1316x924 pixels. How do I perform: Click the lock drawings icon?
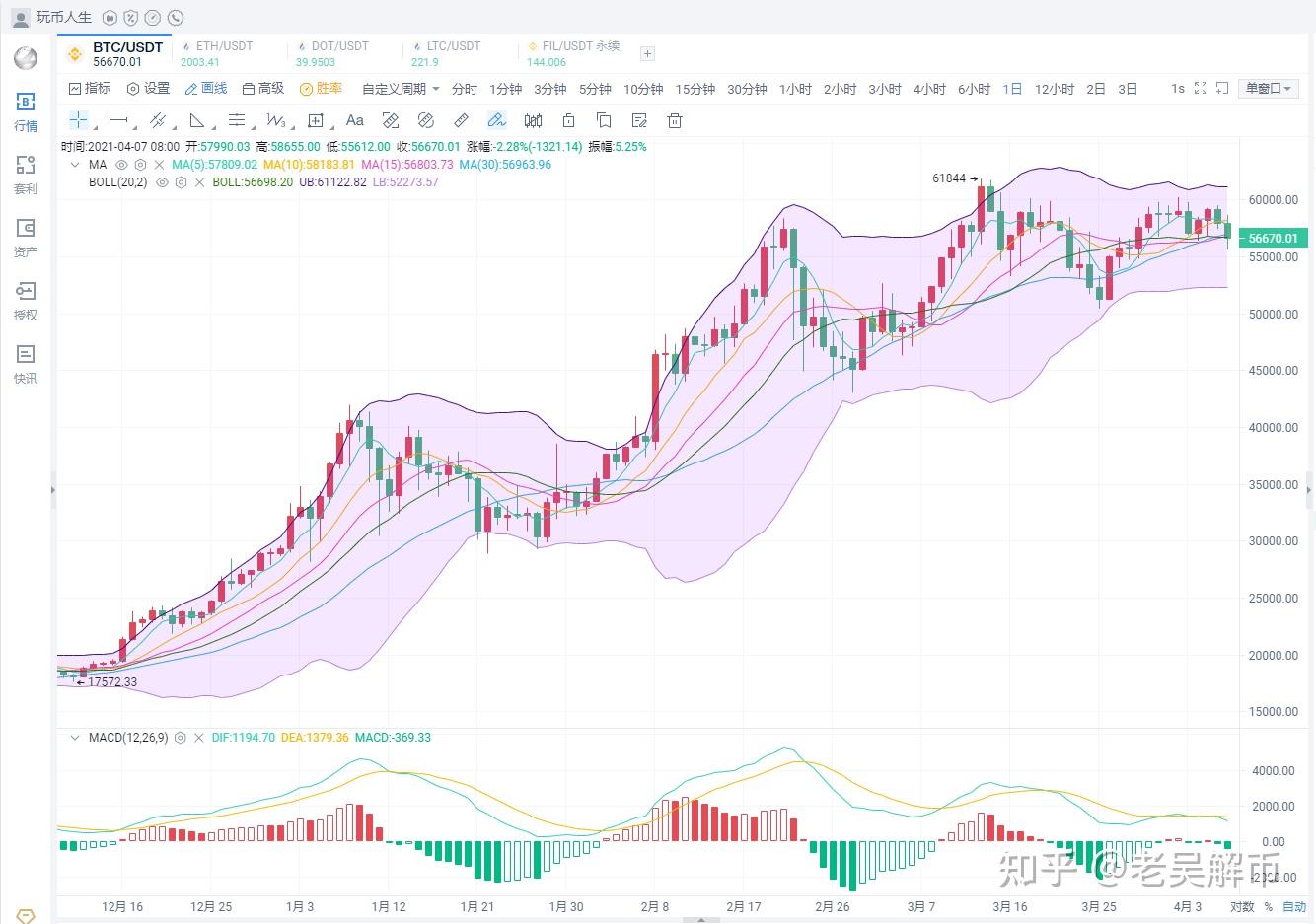pyautogui.click(x=568, y=120)
